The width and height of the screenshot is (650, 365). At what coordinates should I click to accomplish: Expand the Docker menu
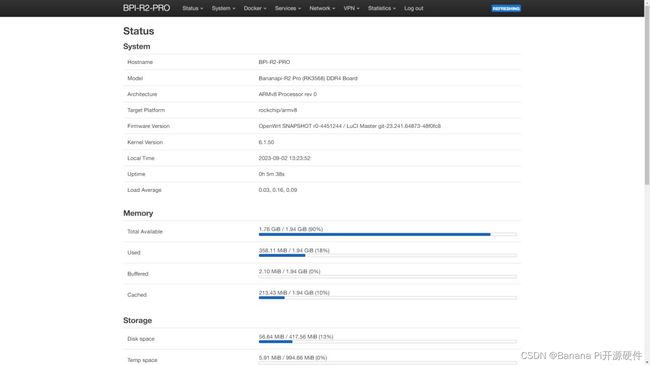[x=255, y=8]
